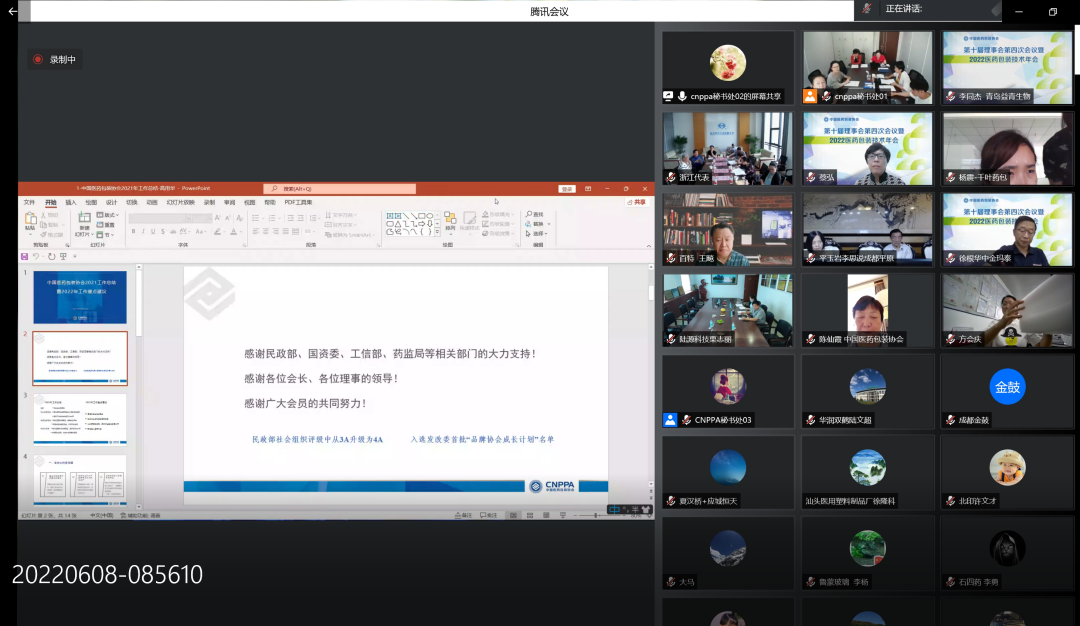Click the Notes button in status bar

tap(462, 515)
